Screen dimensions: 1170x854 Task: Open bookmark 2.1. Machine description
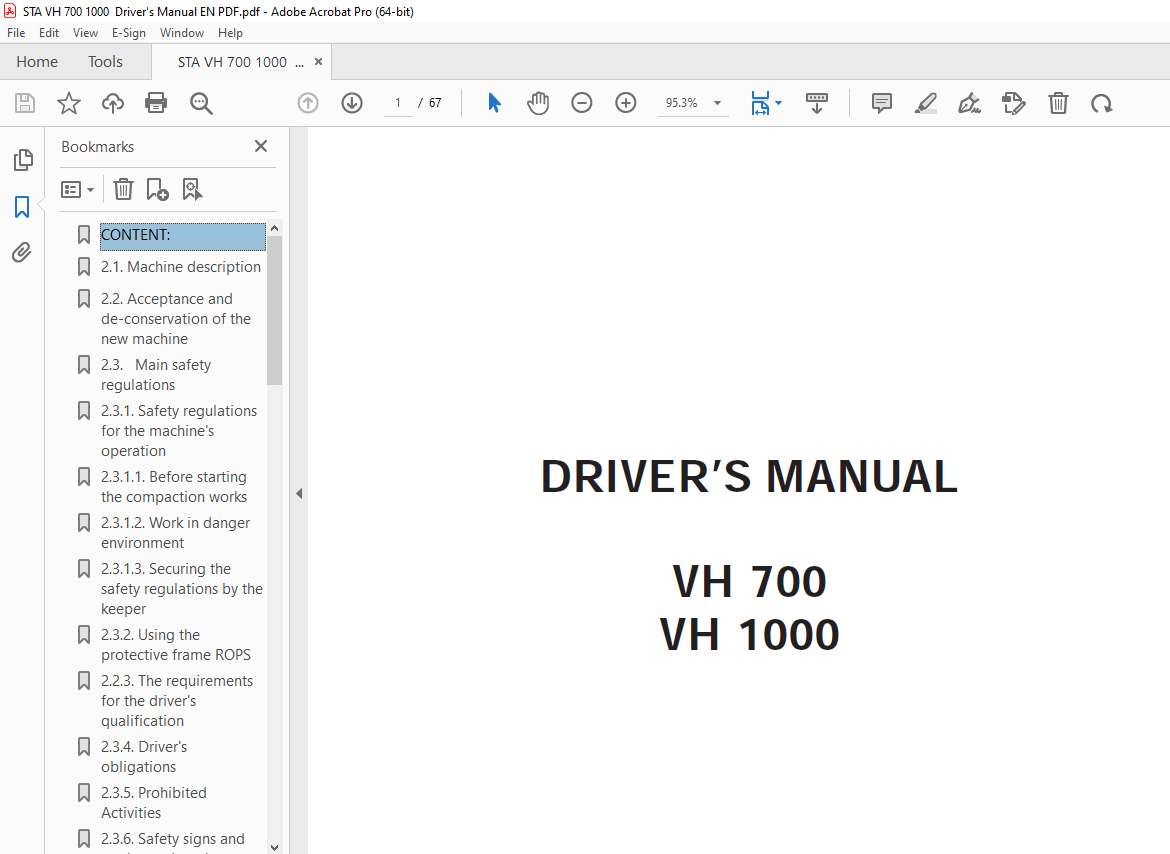point(181,267)
